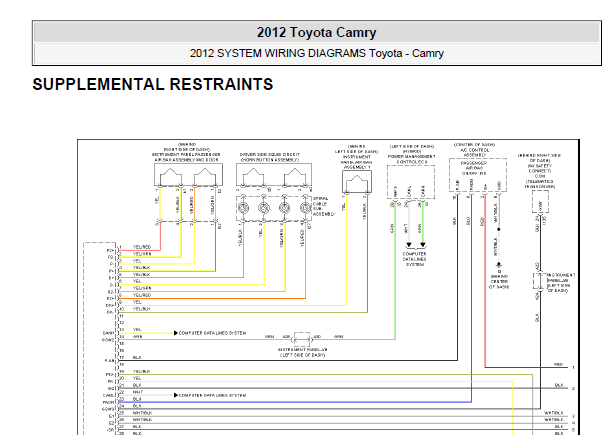Click the 'RED' label beside output wire 1
This screenshot has width=602, height=435.
[559, 364]
